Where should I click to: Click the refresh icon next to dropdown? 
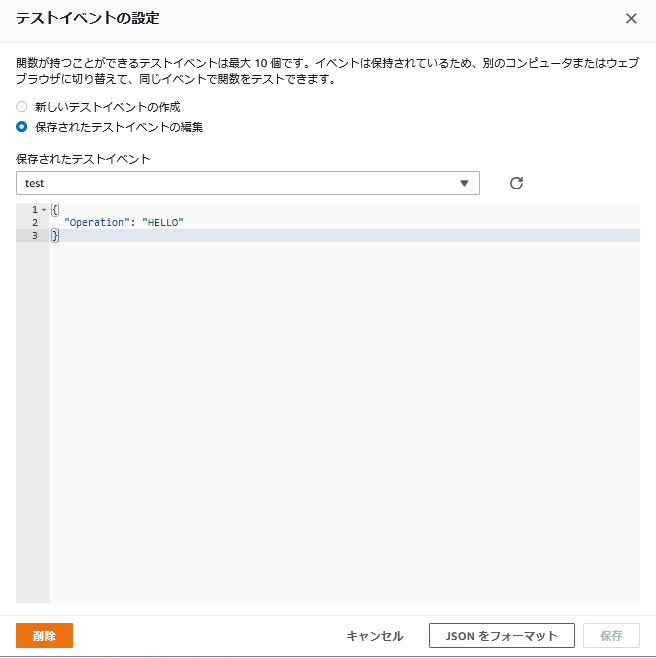pyautogui.click(x=516, y=183)
